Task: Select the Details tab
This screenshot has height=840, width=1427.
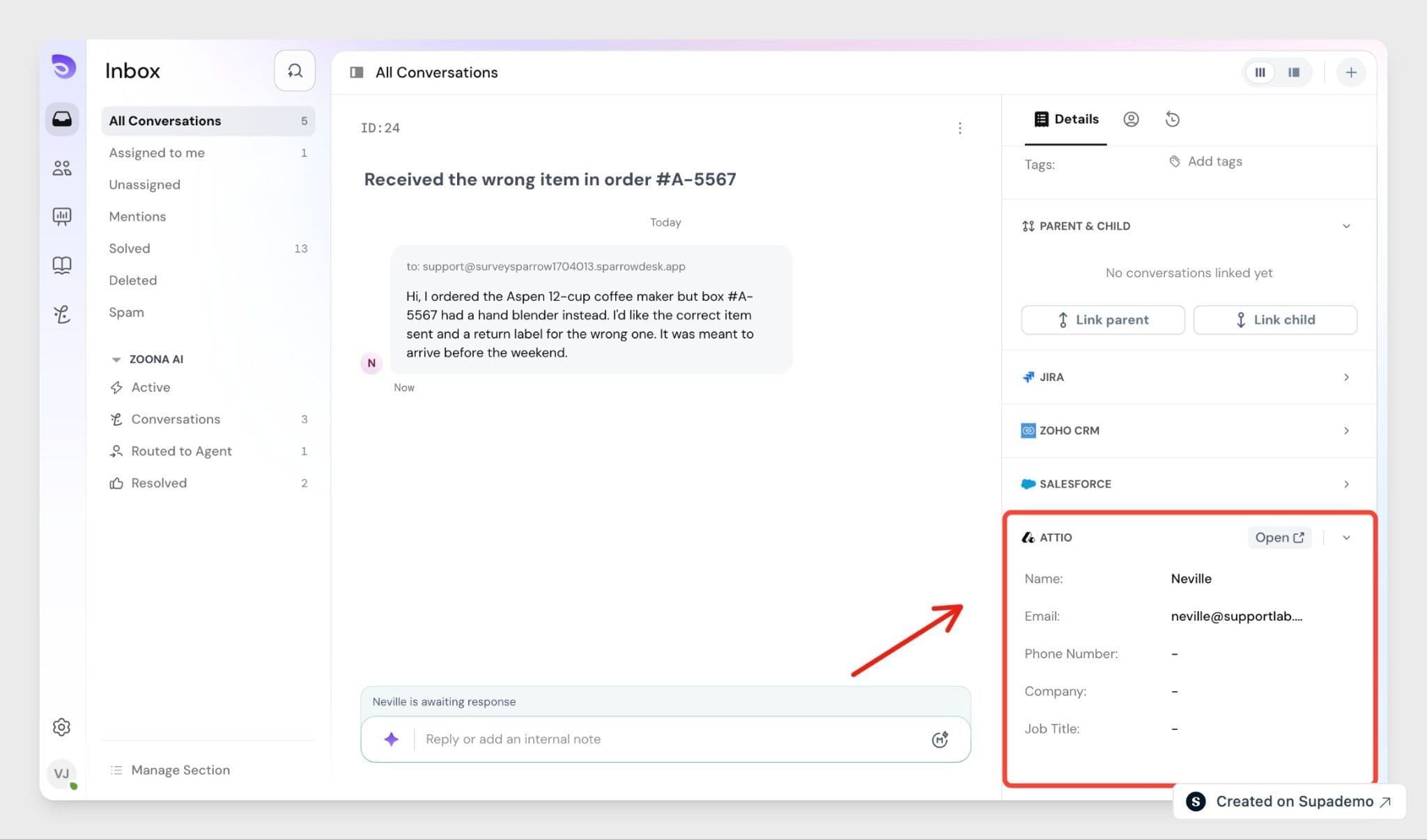Action: click(x=1066, y=119)
